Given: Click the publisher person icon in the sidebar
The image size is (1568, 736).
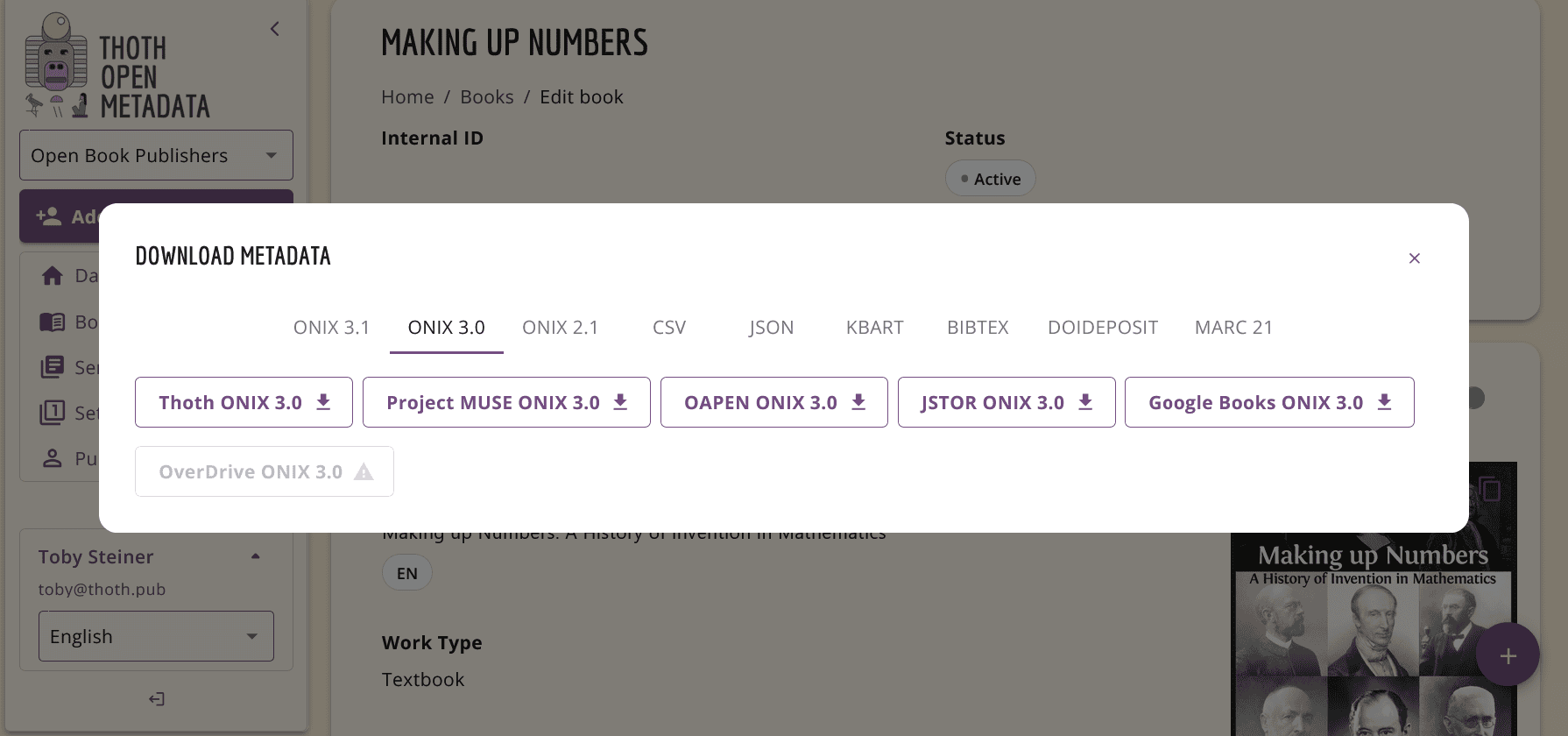Looking at the screenshot, I should pyautogui.click(x=53, y=458).
